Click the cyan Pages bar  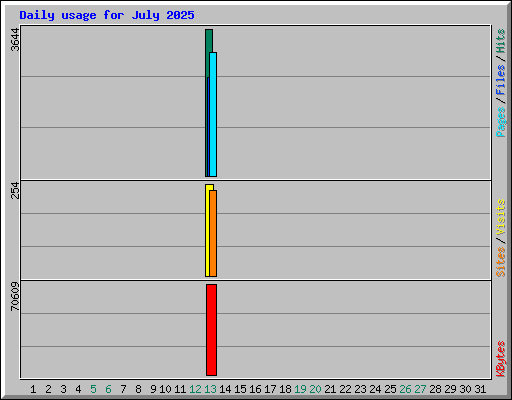point(213,114)
